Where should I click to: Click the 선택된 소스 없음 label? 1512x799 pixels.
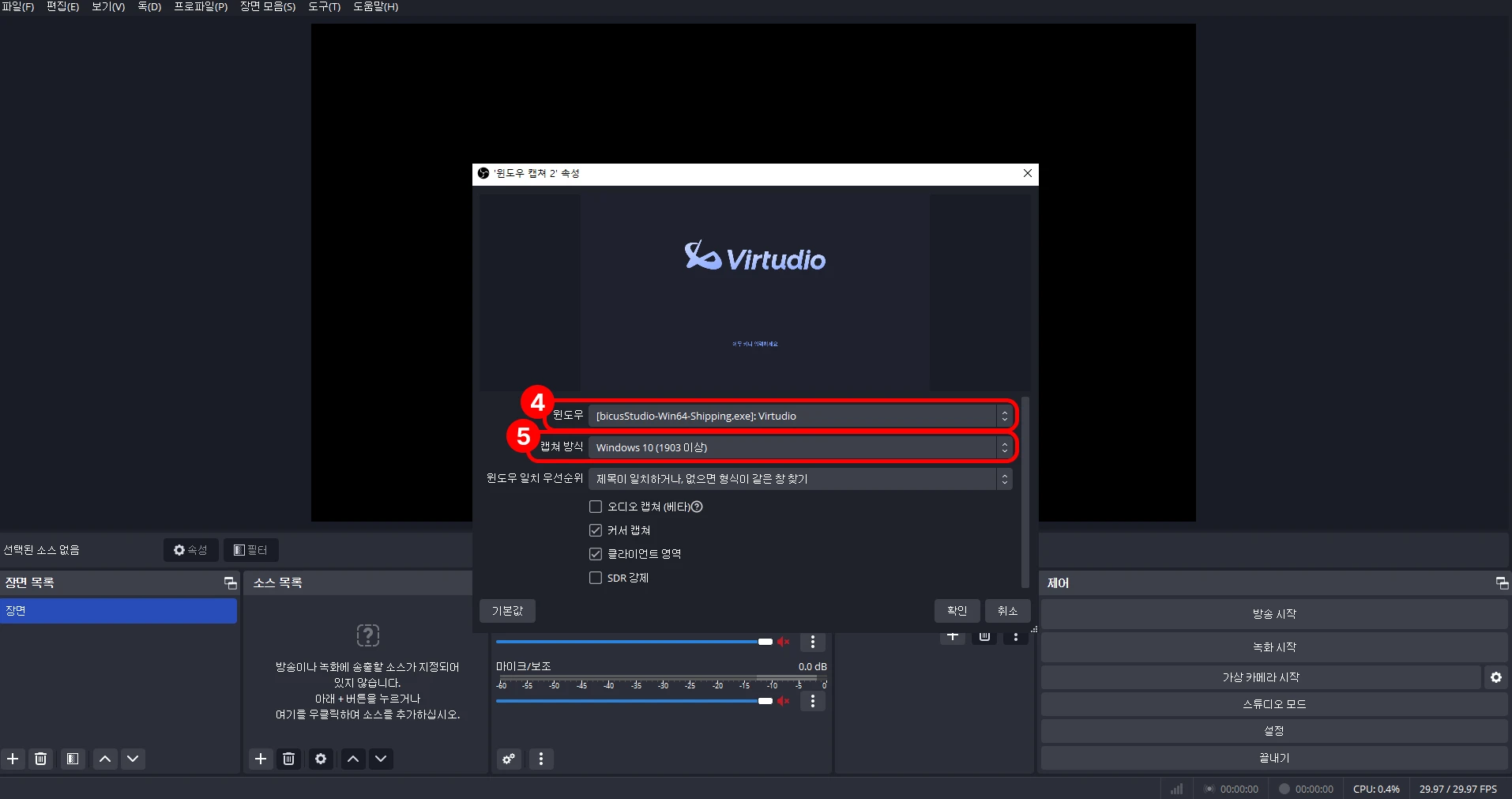pyautogui.click(x=42, y=550)
